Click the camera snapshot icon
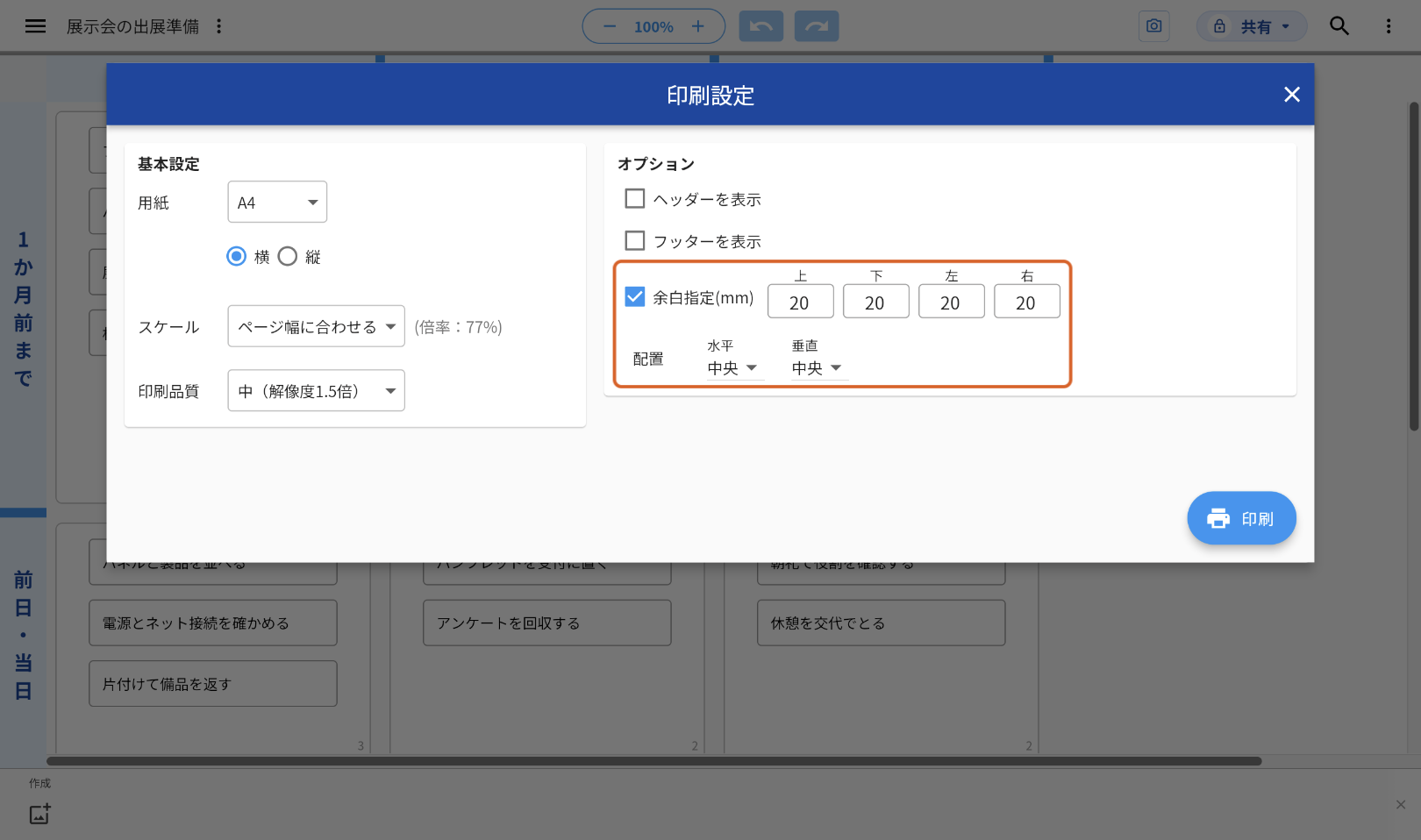 pos(1154,26)
